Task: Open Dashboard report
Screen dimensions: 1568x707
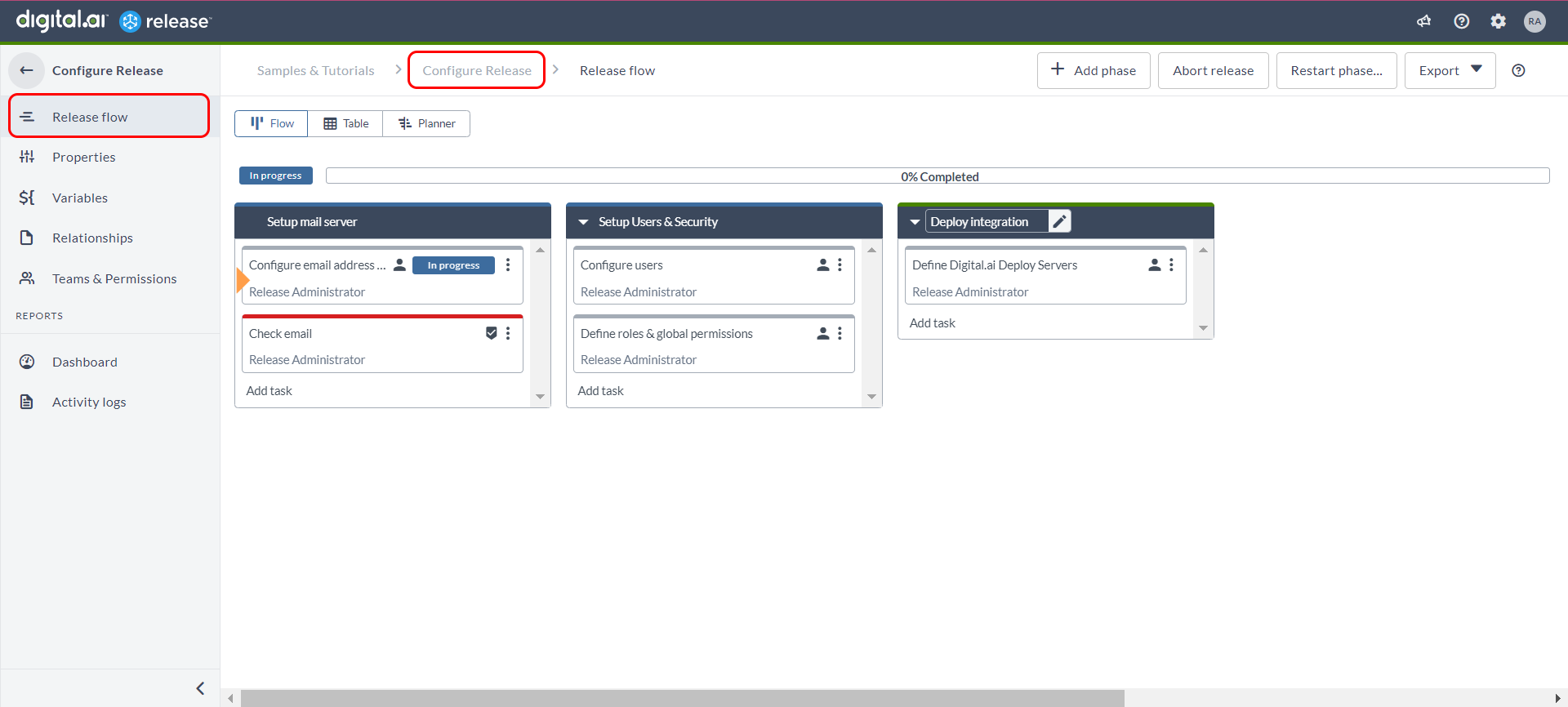Action: tap(109, 362)
